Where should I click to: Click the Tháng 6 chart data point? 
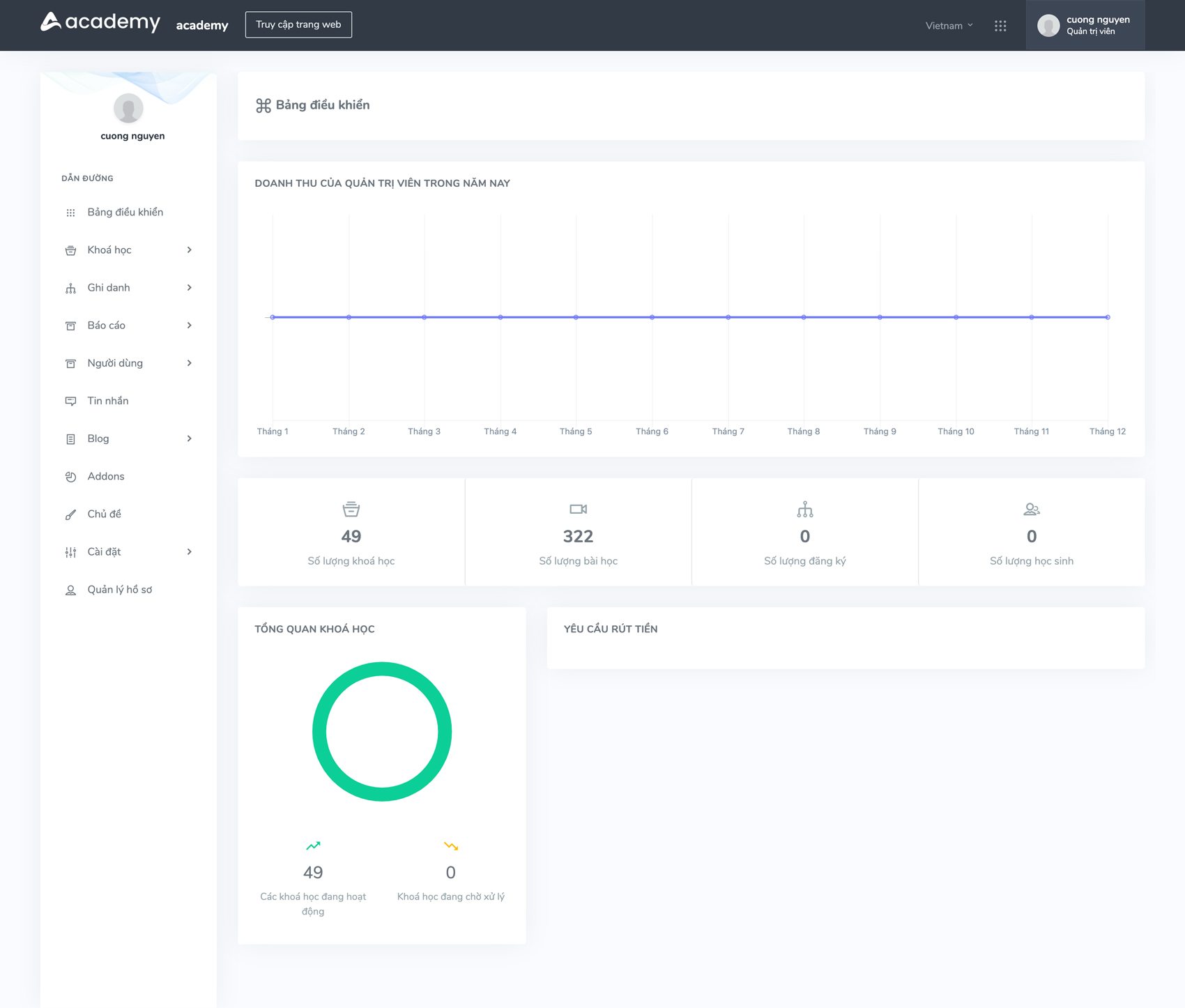(x=652, y=317)
